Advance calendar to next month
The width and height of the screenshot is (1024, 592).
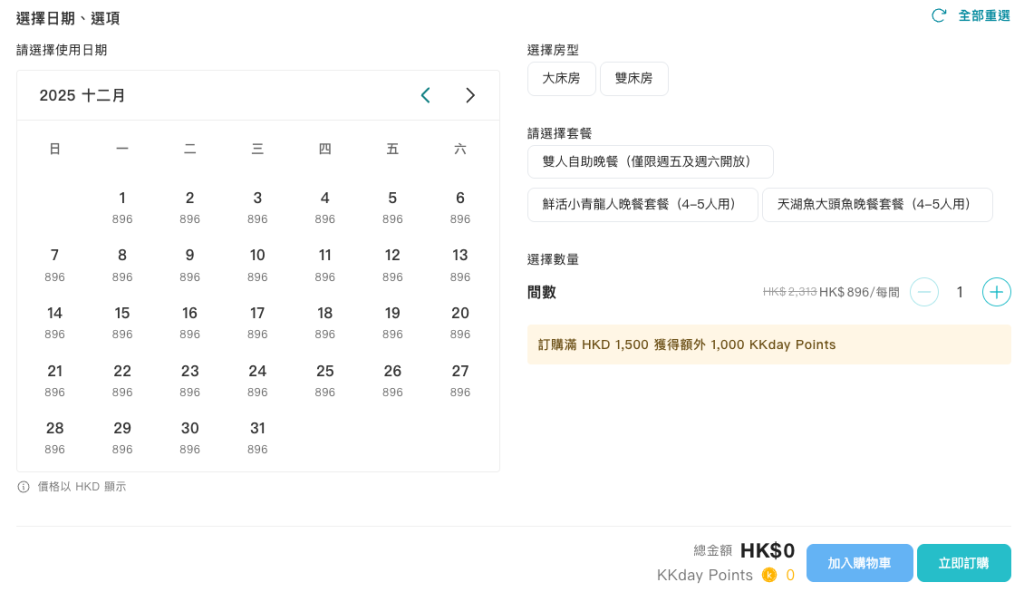470,95
